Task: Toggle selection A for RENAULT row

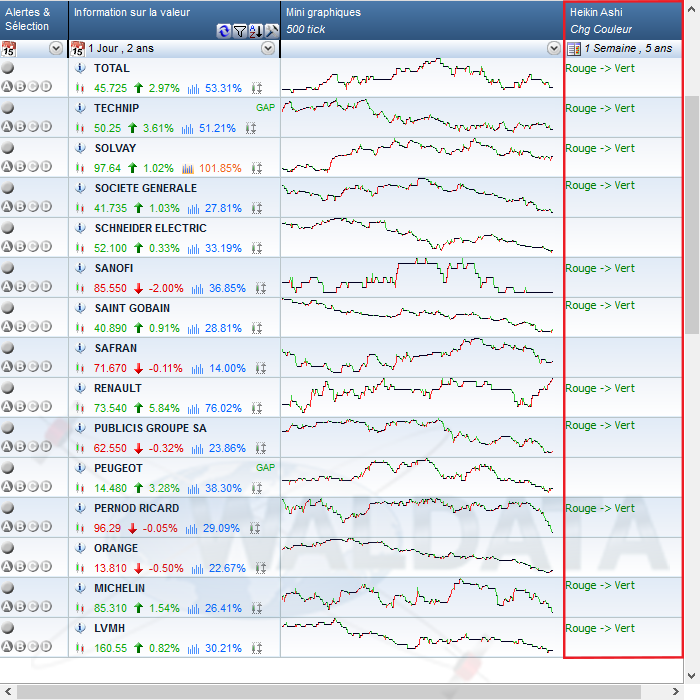Action: click(7, 407)
